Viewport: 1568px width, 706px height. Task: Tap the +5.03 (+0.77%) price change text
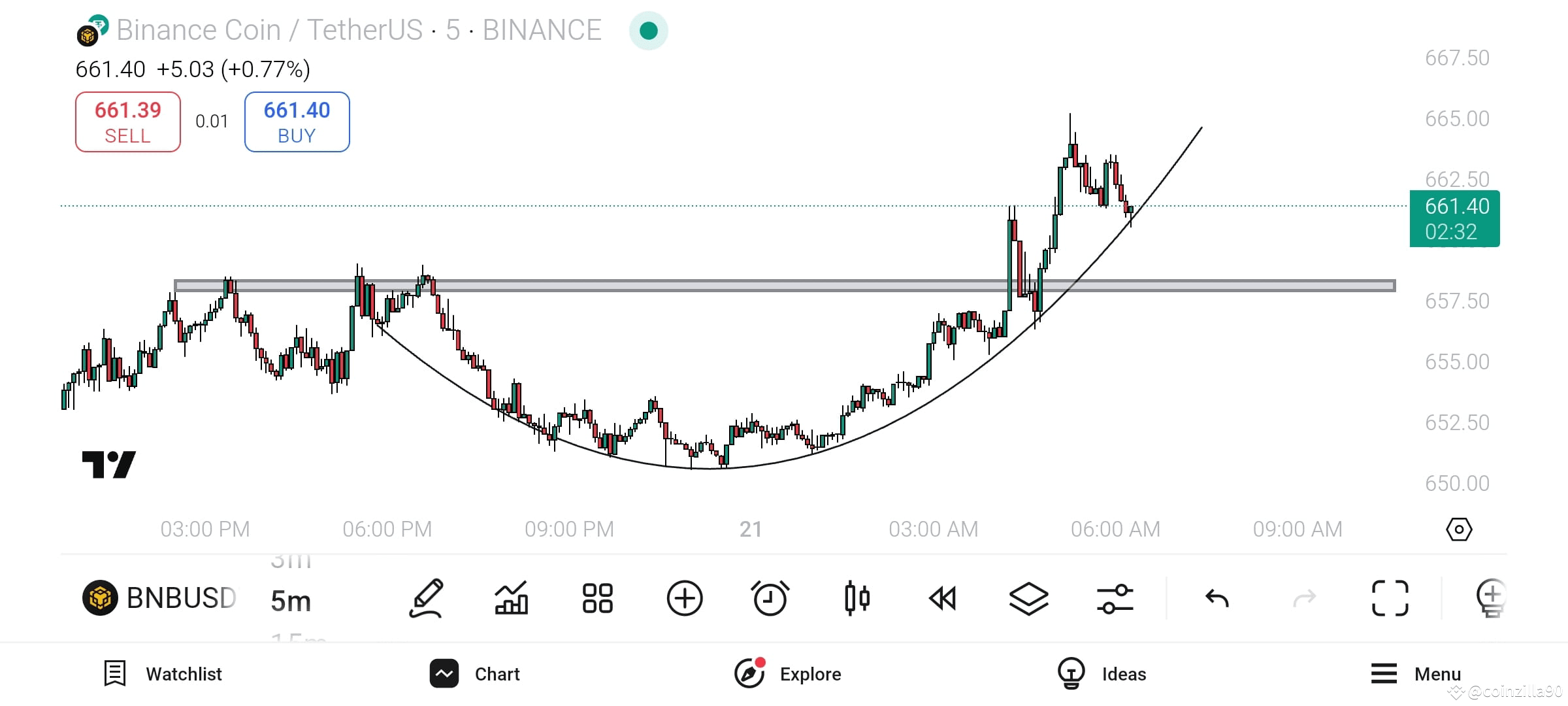click(233, 69)
